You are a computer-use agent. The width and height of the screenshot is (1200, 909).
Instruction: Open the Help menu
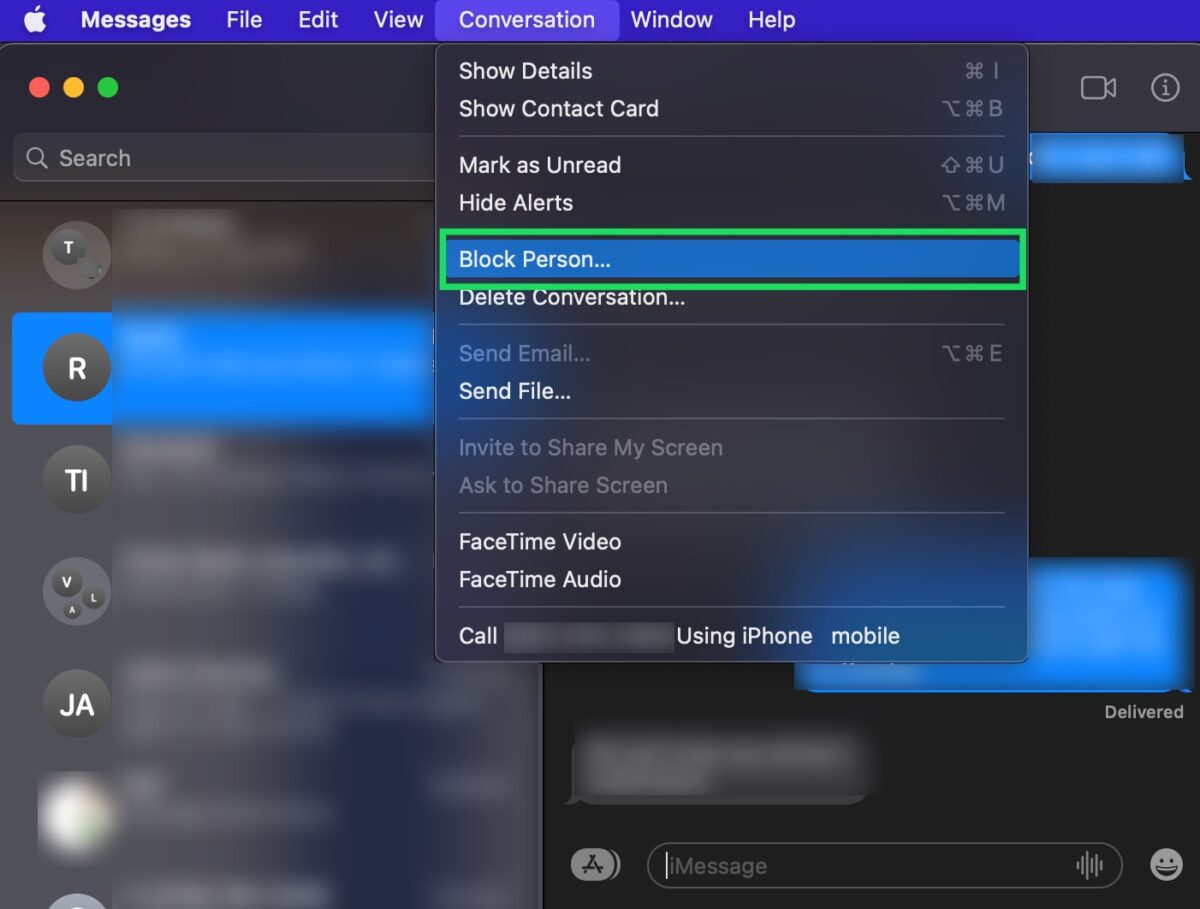tap(772, 20)
